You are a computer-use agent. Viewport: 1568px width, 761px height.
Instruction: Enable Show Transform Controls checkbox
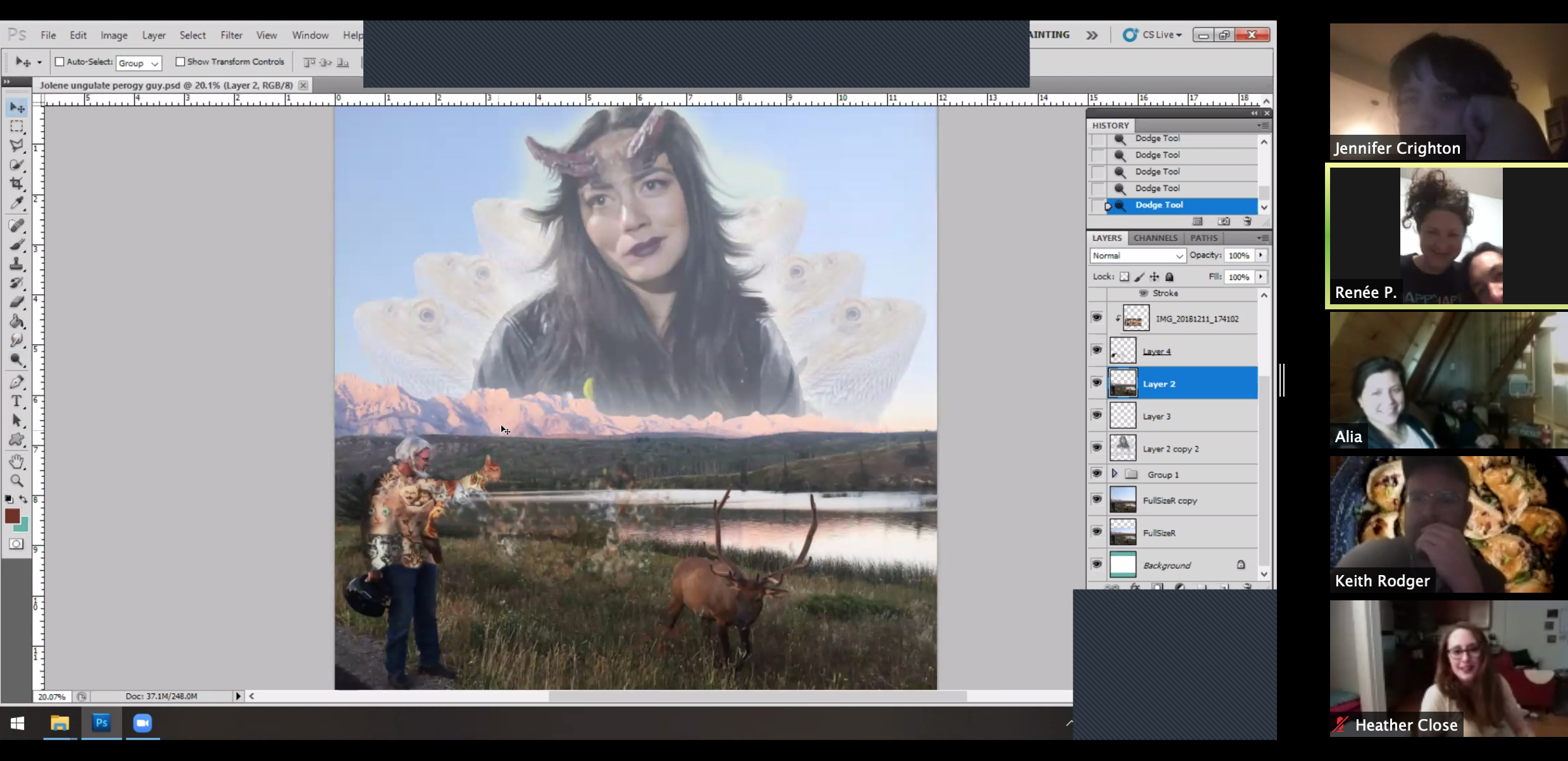click(180, 61)
